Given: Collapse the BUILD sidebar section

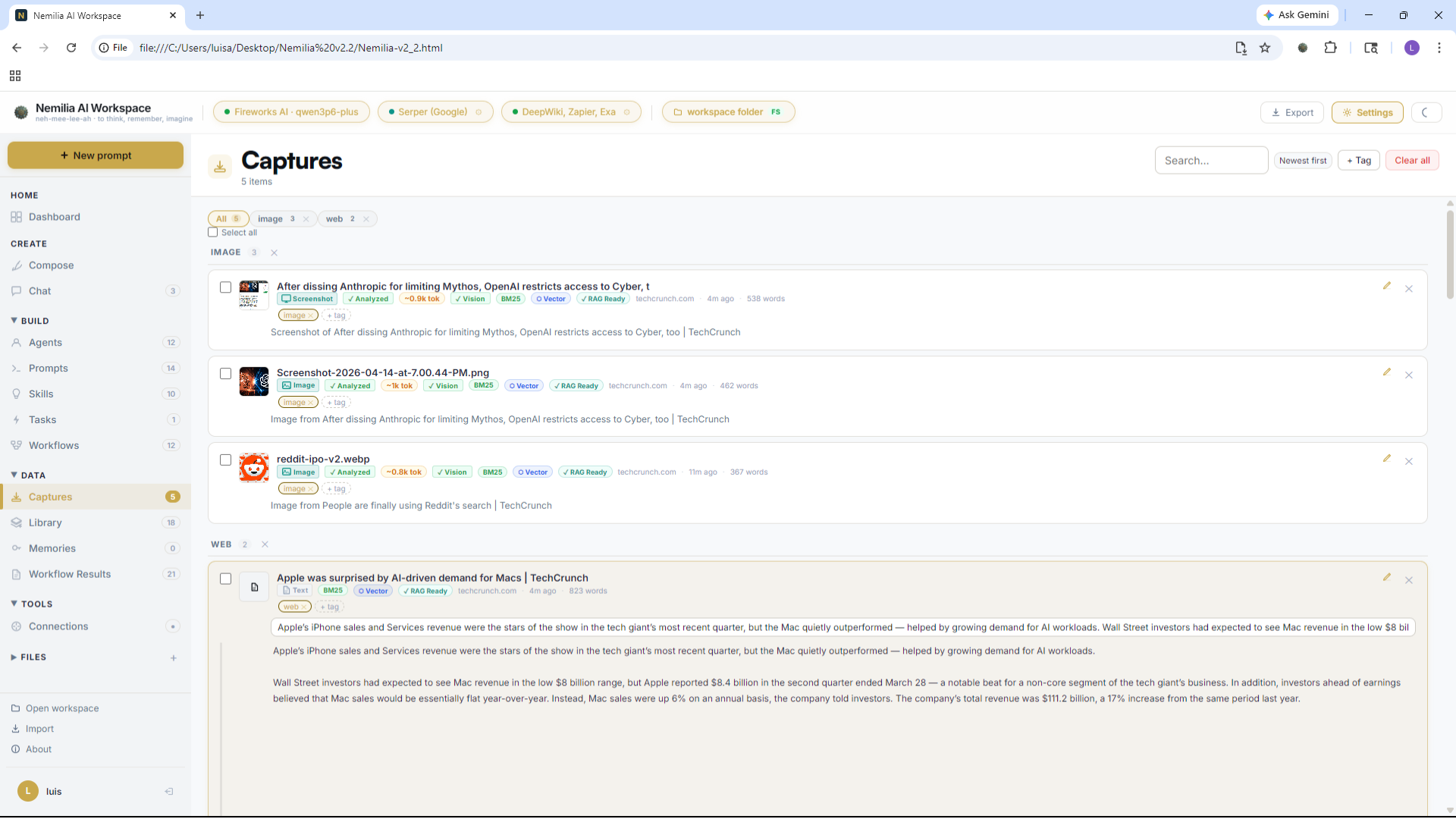Looking at the screenshot, I should click(x=30, y=321).
